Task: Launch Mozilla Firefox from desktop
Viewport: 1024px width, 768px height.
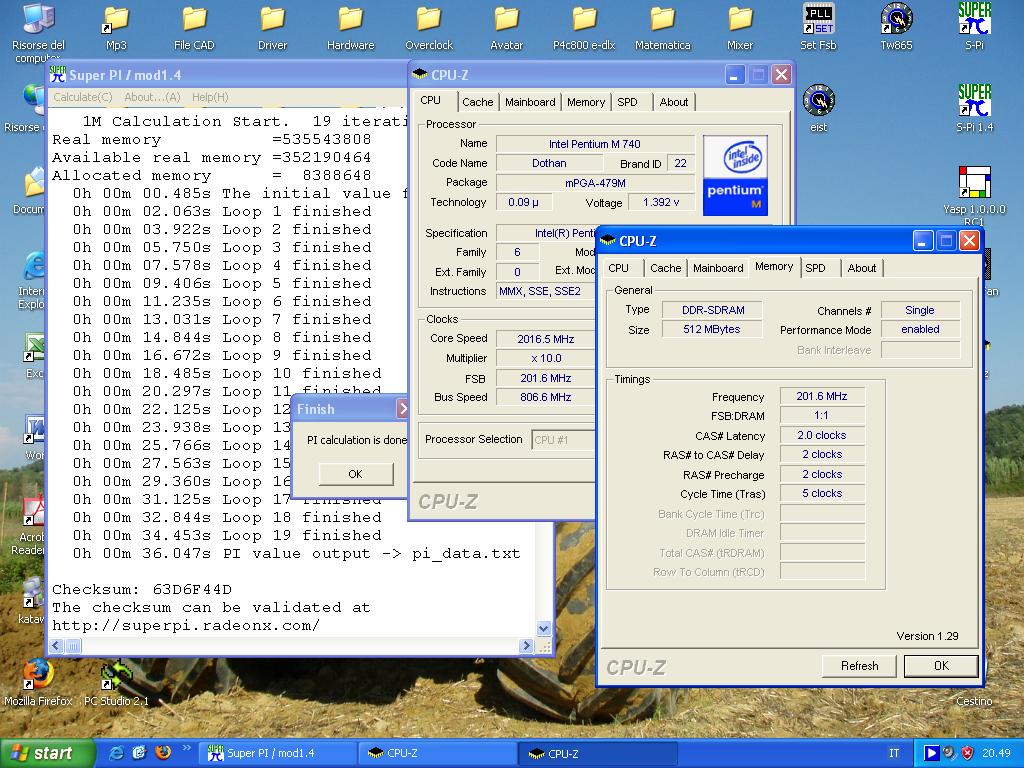Action: point(38,674)
